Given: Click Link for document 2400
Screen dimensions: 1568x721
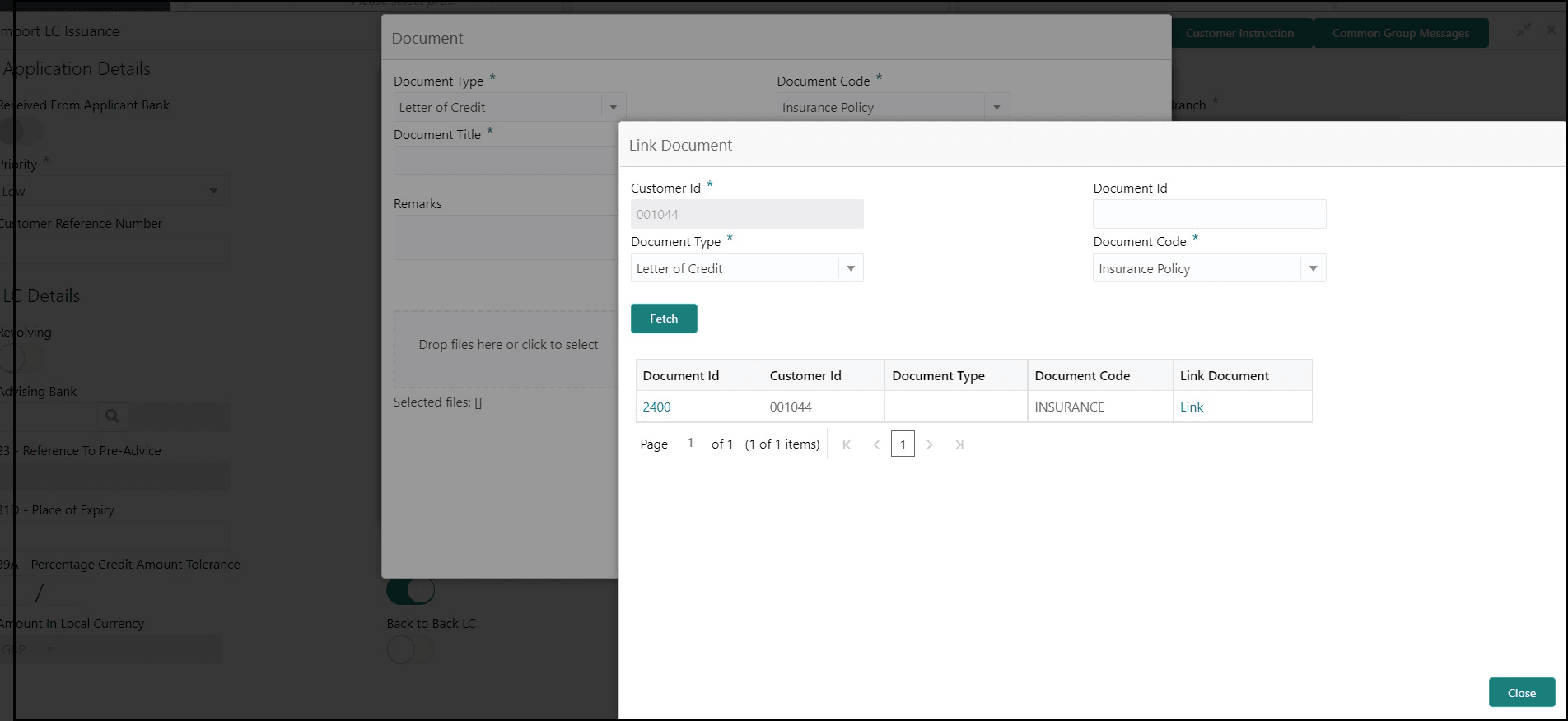Looking at the screenshot, I should coord(1192,407).
